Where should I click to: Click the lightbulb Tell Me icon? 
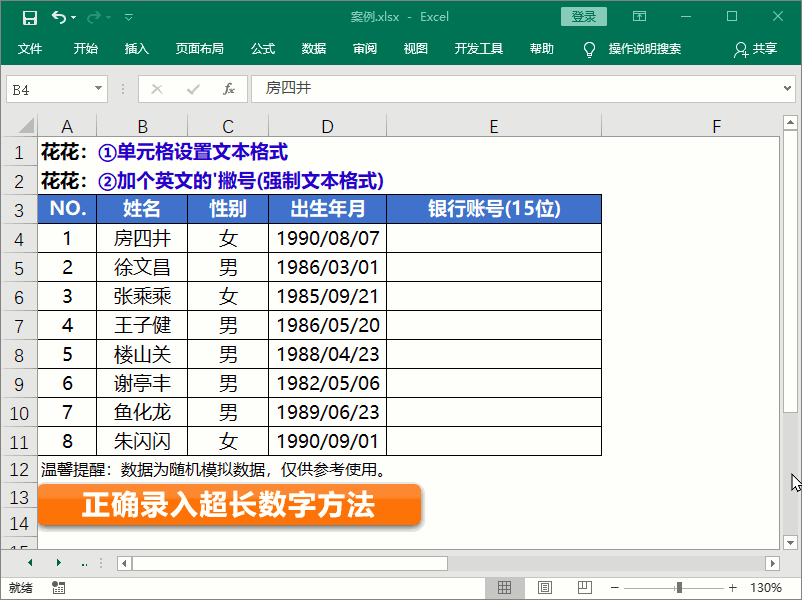coord(589,50)
